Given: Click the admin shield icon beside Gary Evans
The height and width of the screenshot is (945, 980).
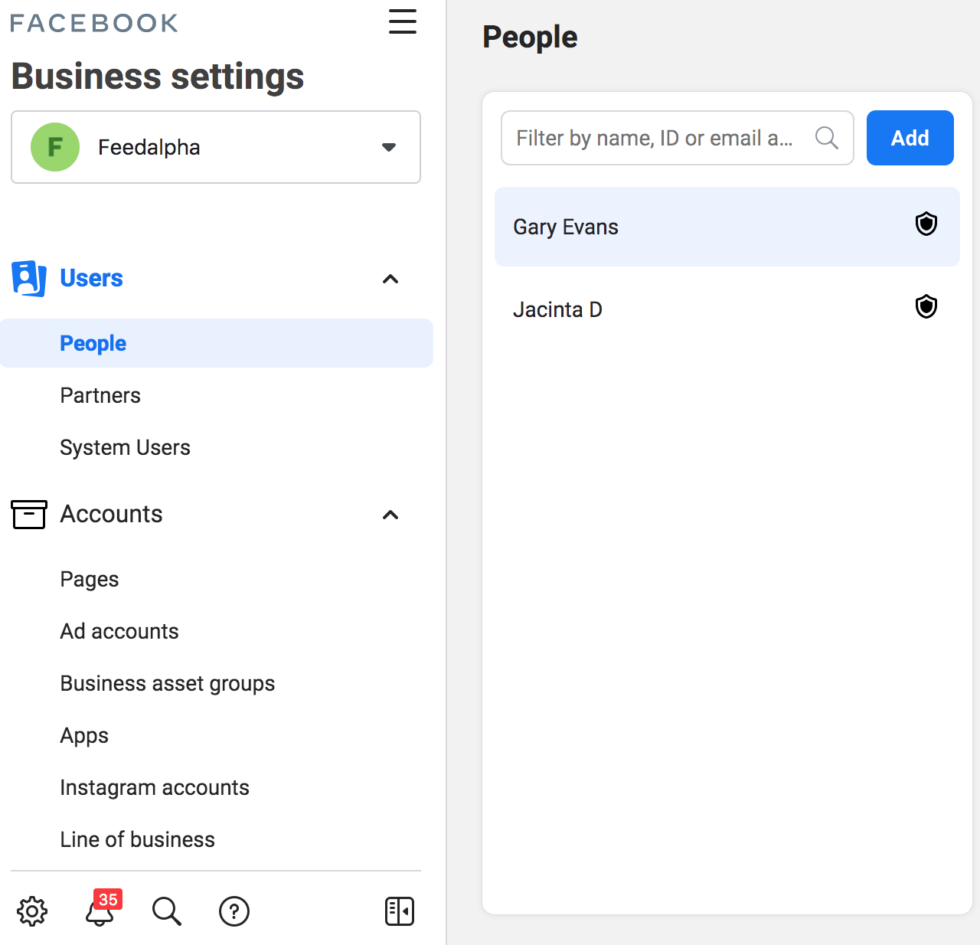Looking at the screenshot, I should tap(925, 224).
